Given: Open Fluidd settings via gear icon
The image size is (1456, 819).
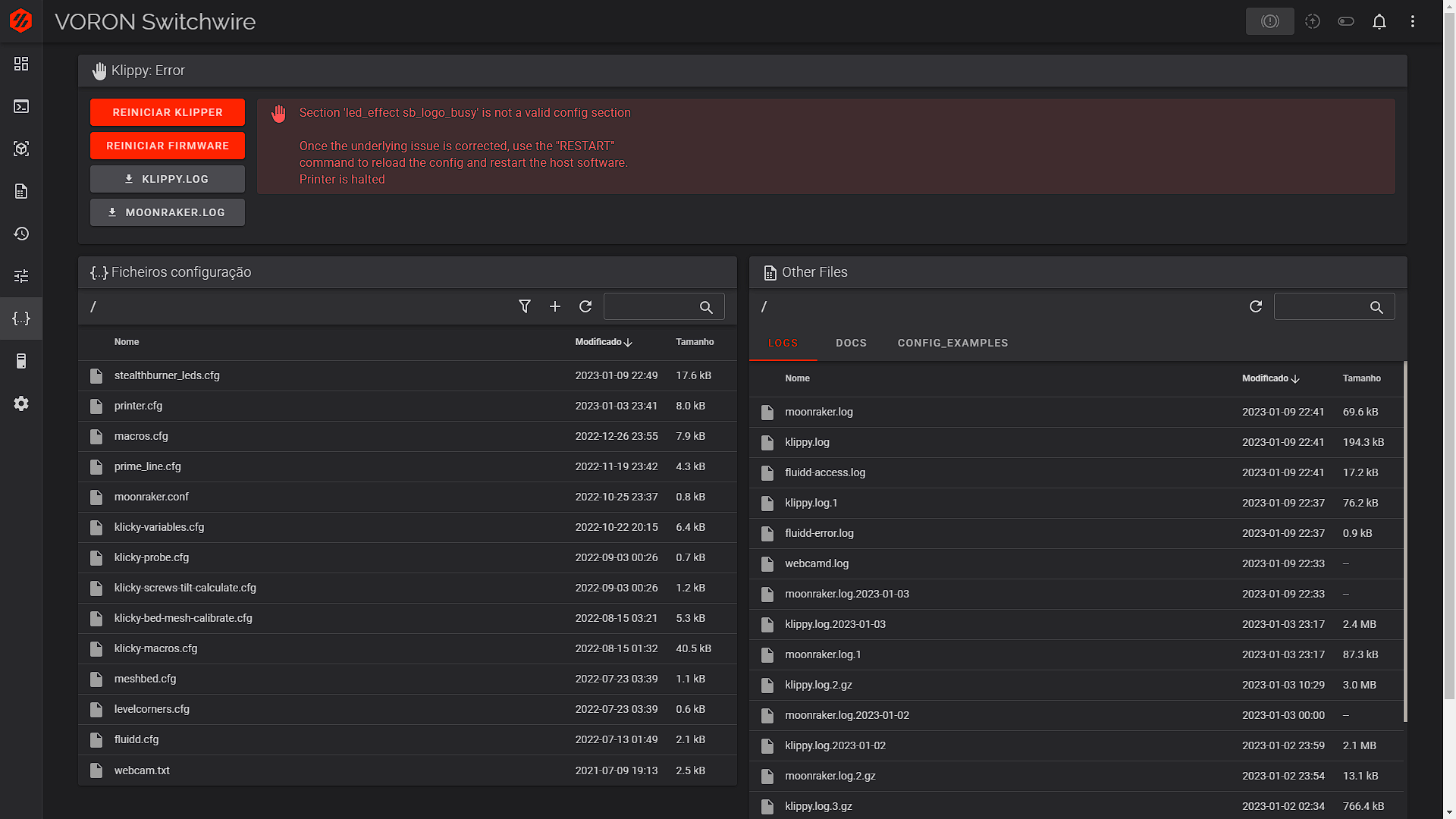Looking at the screenshot, I should coord(21,403).
